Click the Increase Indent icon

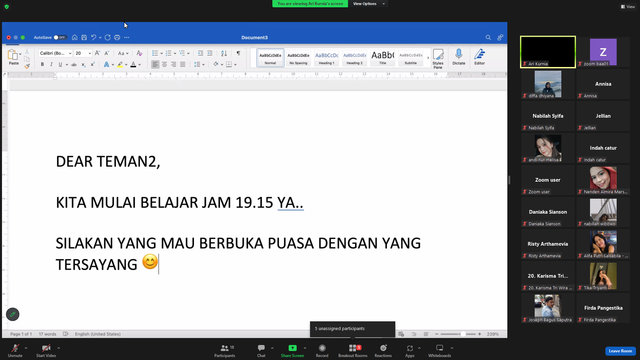[210, 53]
